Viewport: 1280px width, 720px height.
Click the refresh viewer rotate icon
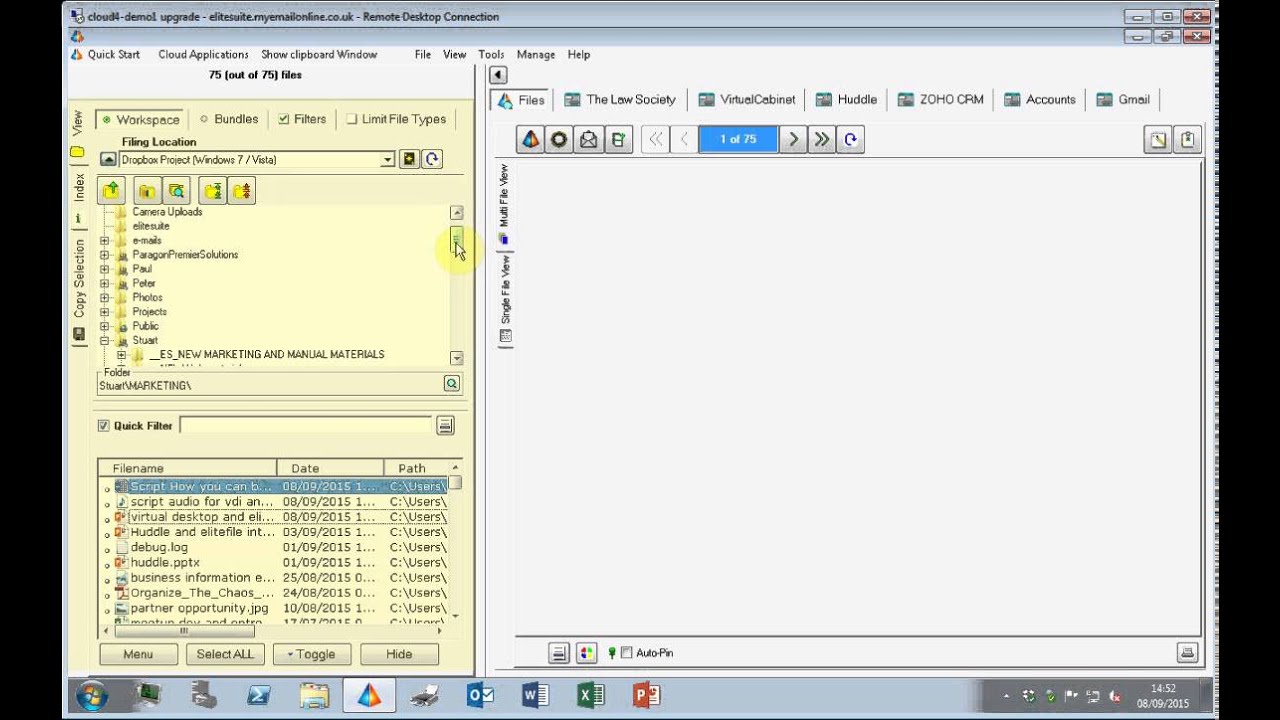tap(850, 139)
